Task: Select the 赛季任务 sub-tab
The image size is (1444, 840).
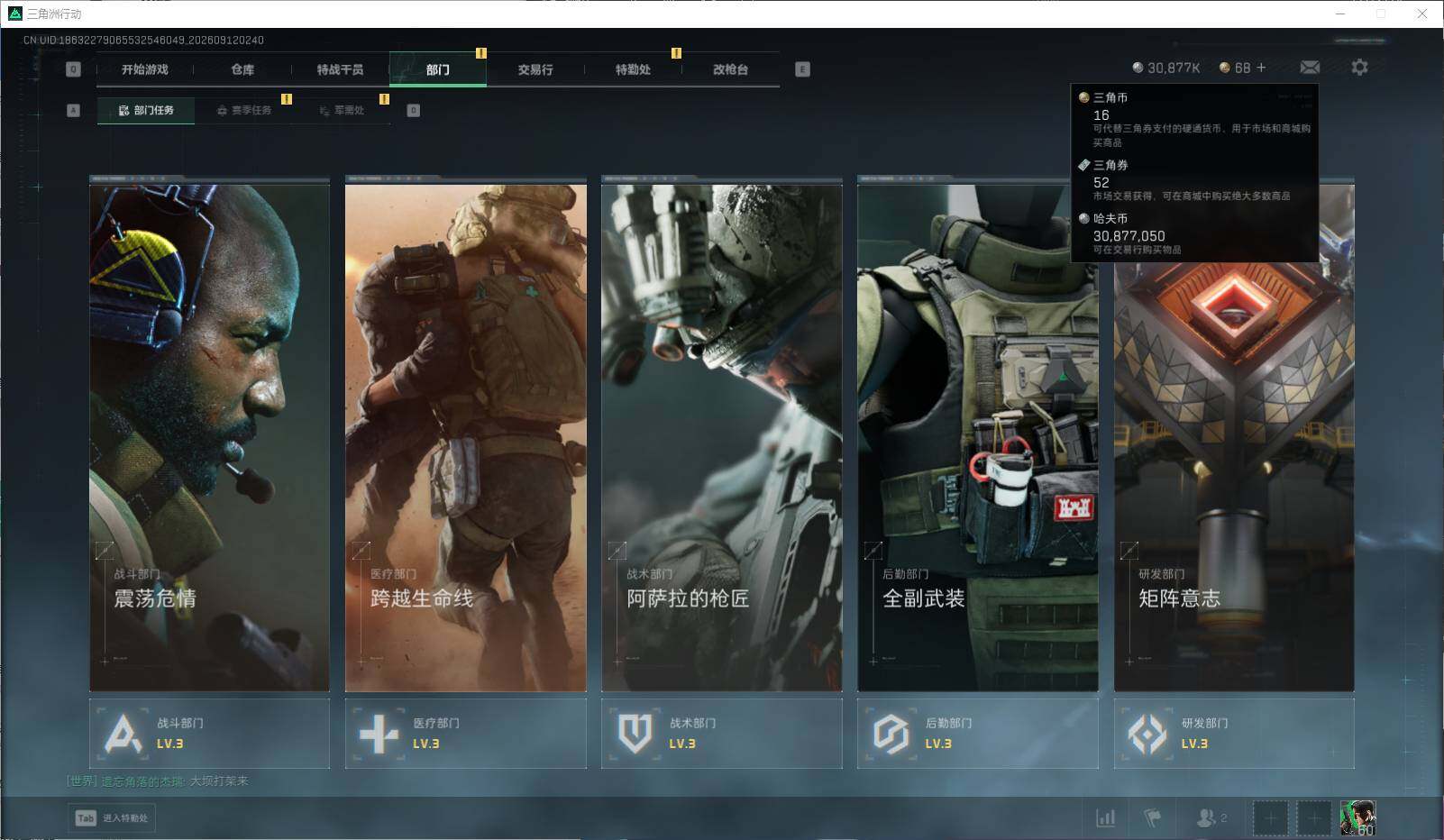Action: coord(243,111)
